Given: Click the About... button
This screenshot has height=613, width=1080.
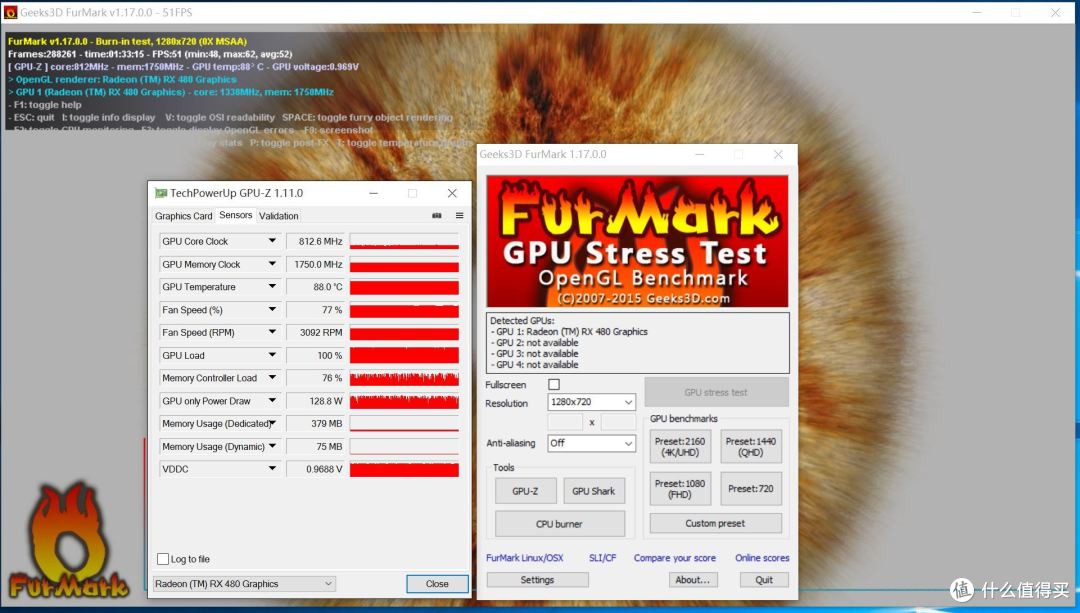Looking at the screenshot, I should [693, 580].
